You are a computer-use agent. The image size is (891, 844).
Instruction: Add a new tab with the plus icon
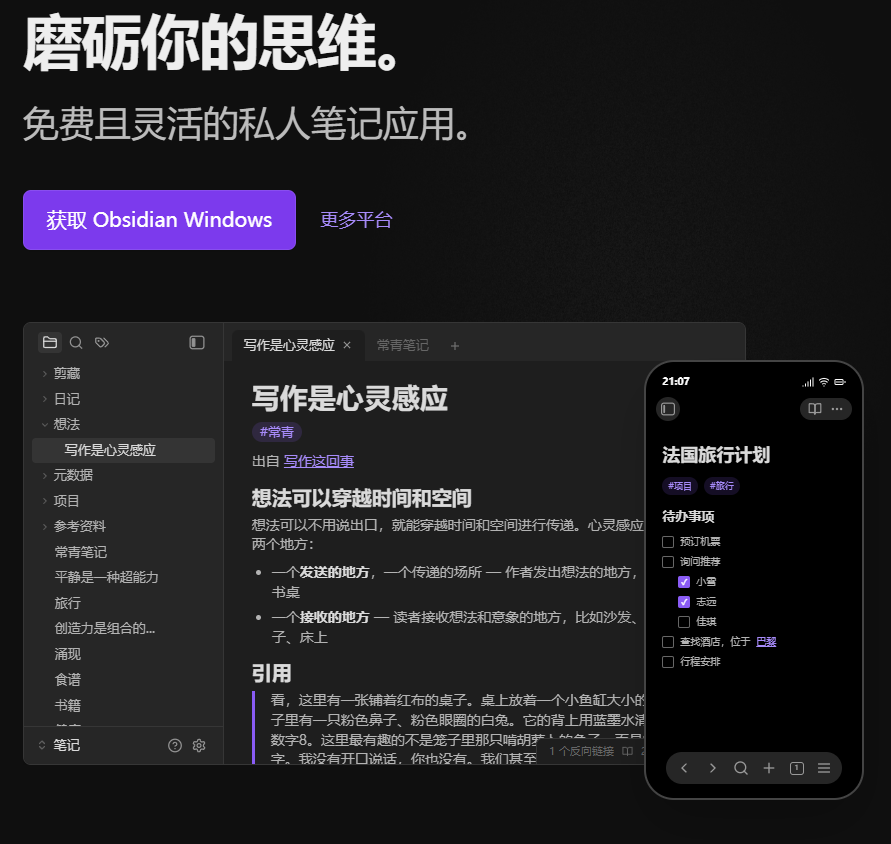pos(455,346)
